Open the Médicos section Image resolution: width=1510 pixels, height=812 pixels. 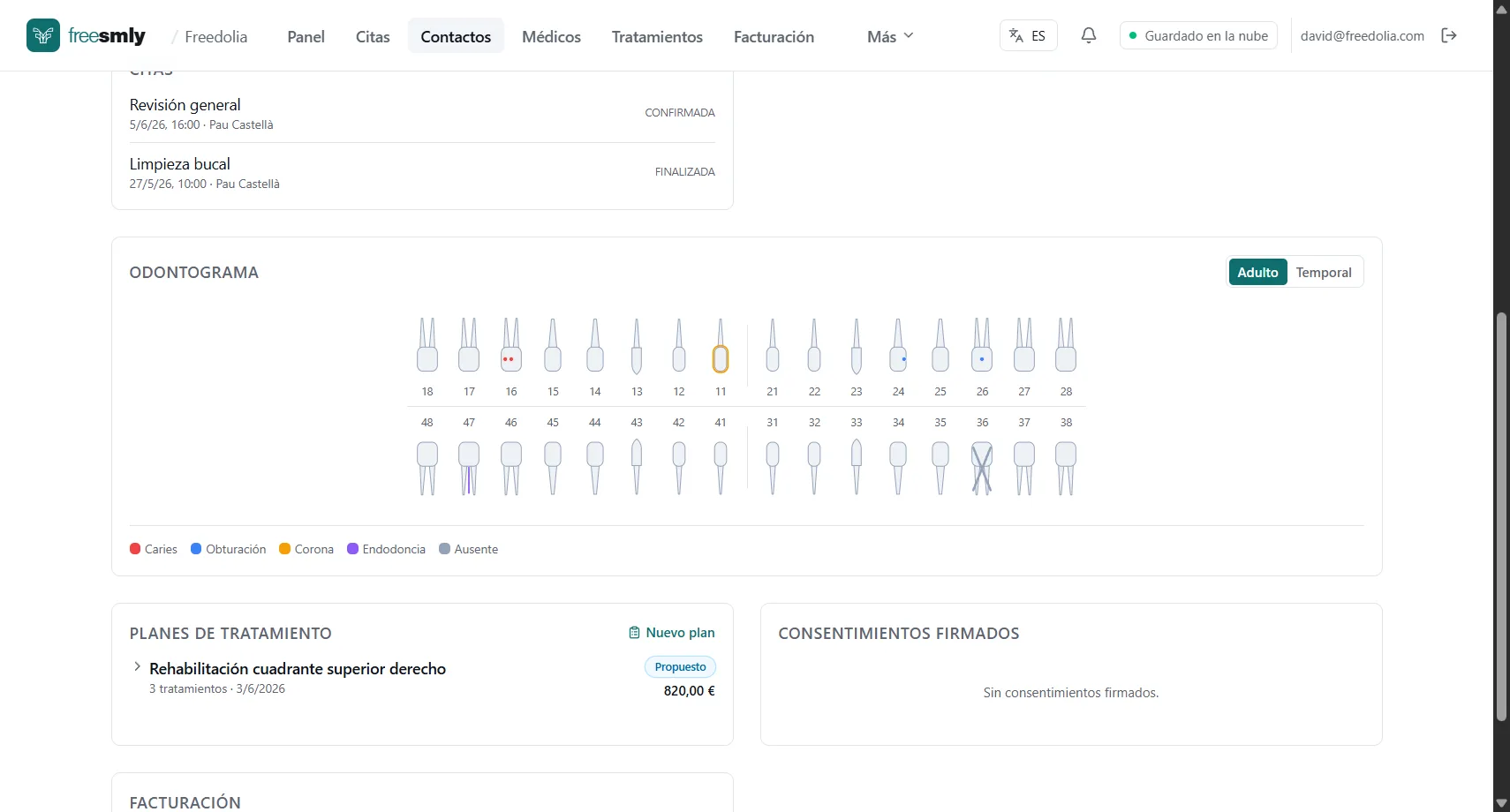coord(551,36)
